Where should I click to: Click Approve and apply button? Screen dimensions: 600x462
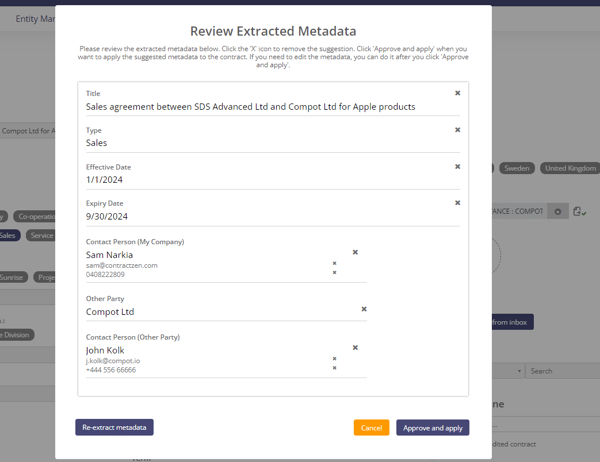click(x=432, y=428)
